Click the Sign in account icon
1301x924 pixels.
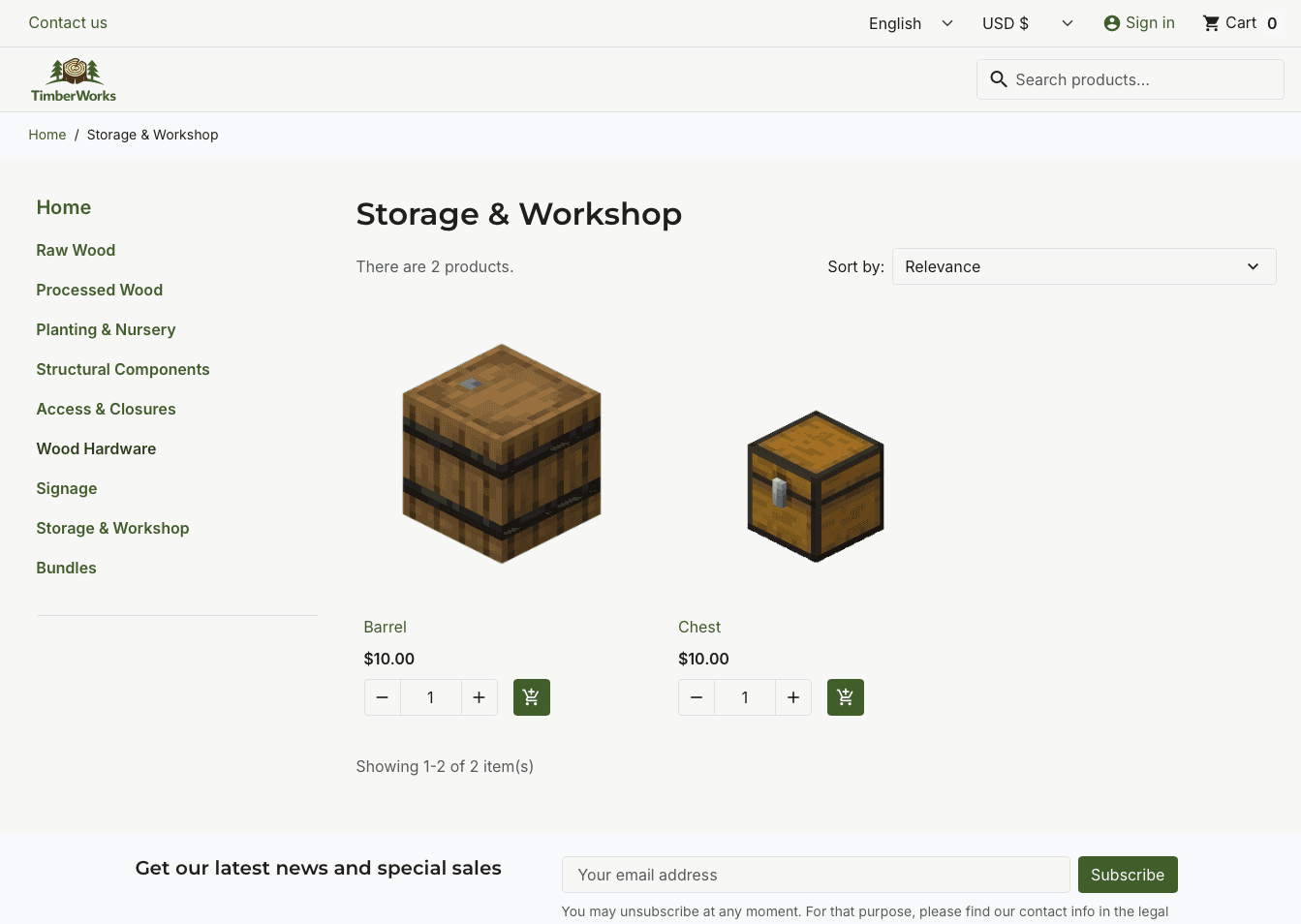1112,23
